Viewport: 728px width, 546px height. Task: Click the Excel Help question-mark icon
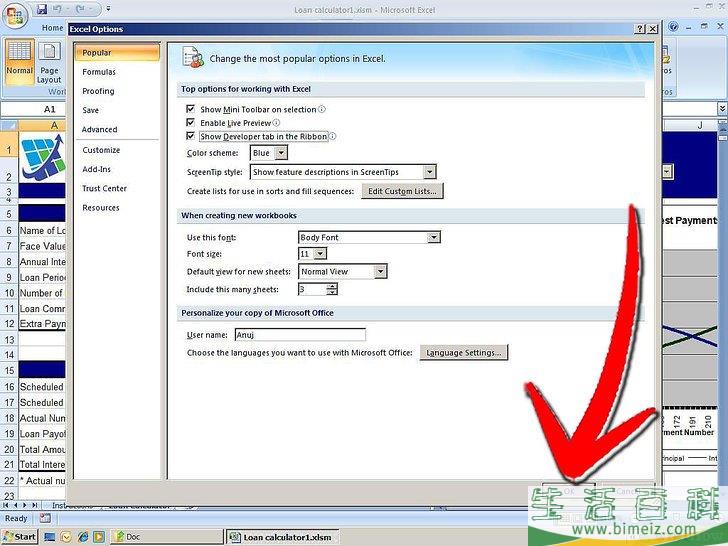[x=673, y=27]
